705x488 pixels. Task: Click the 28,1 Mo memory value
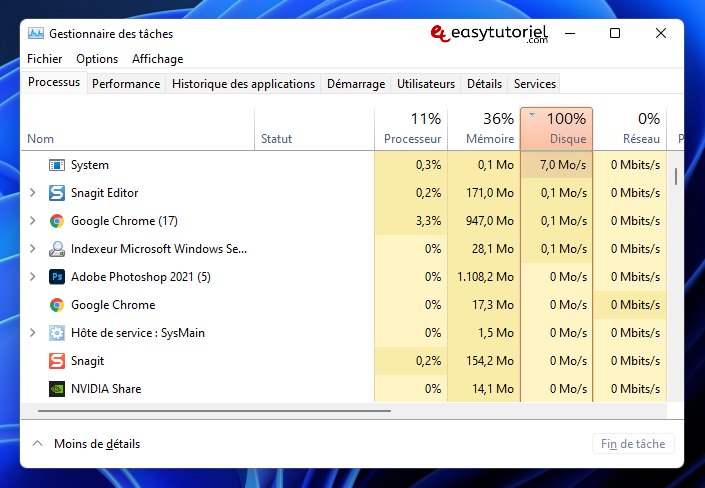point(492,249)
